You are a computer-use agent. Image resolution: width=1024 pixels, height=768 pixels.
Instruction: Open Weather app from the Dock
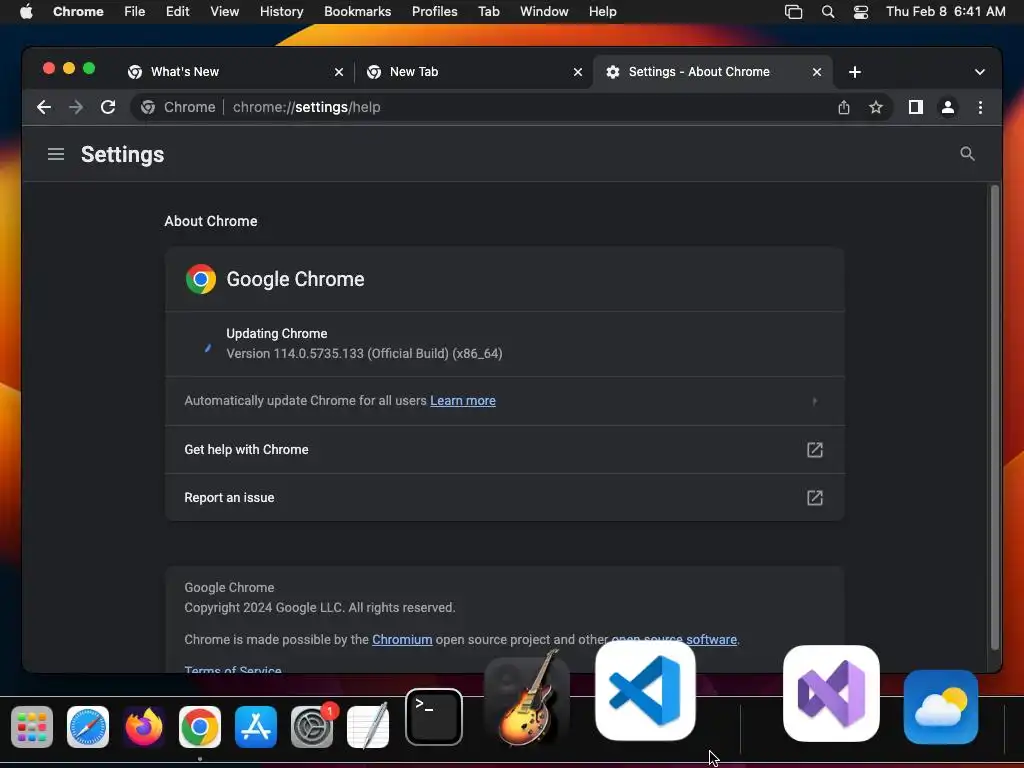[x=941, y=707]
